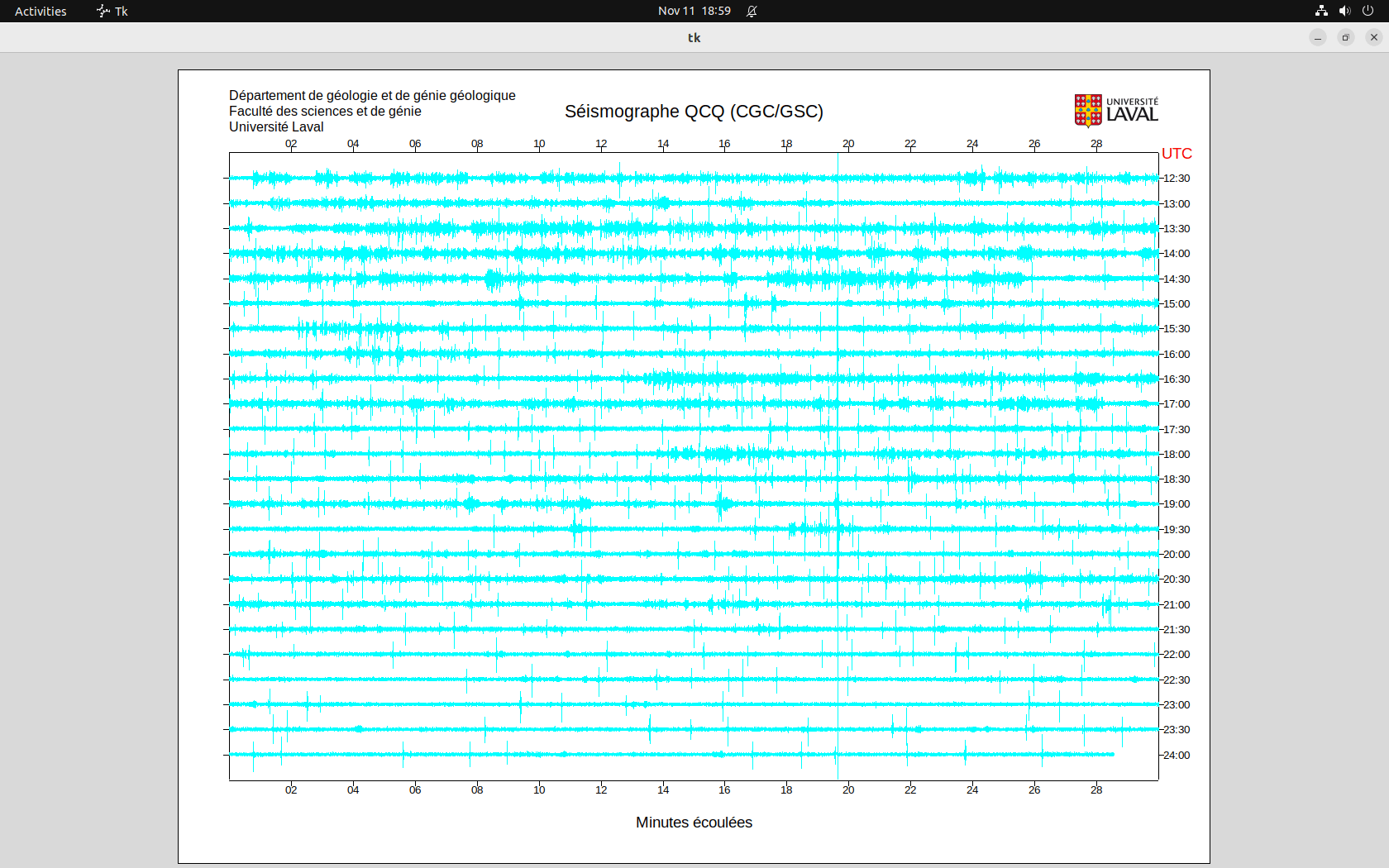Click the red UTC label
The width and height of the screenshot is (1389, 868).
(x=1177, y=154)
